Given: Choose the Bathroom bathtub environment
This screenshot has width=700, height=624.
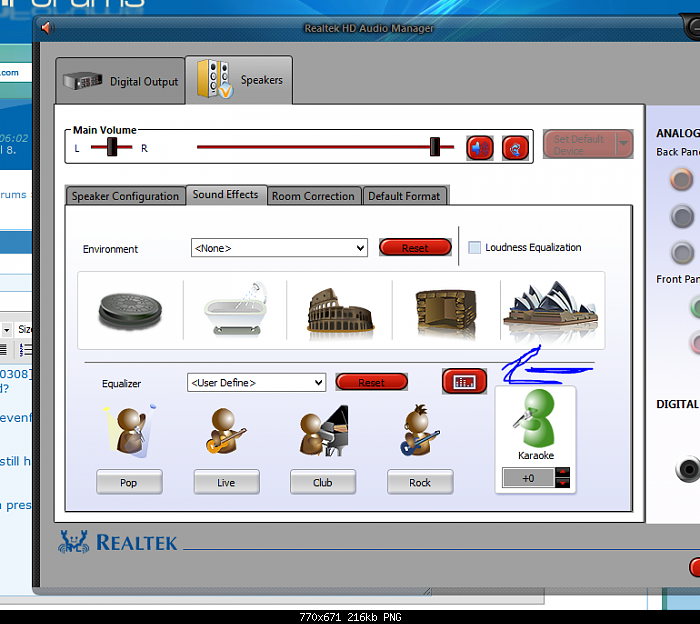Looking at the screenshot, I should pos(236,309).
